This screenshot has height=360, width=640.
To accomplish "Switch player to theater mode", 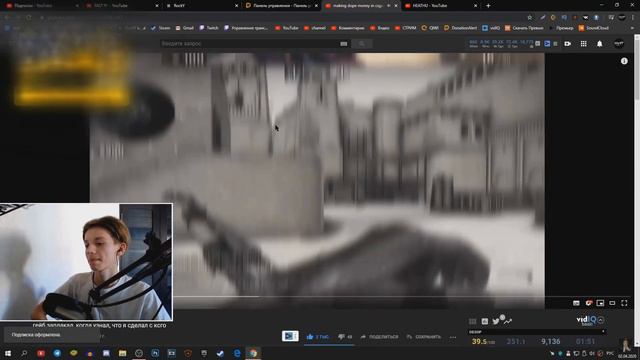I will (612, 303).
